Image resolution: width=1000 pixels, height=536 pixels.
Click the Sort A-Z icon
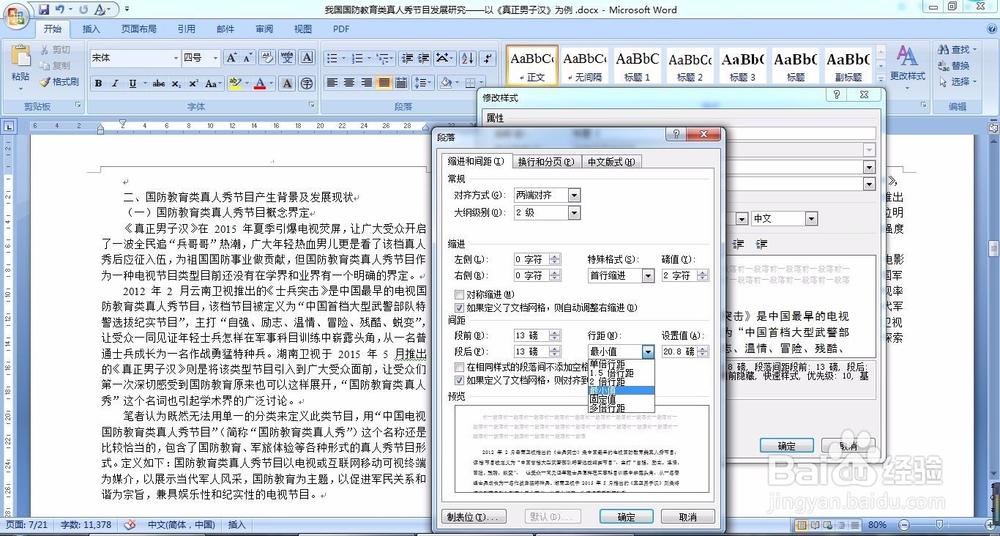[467, 58]
